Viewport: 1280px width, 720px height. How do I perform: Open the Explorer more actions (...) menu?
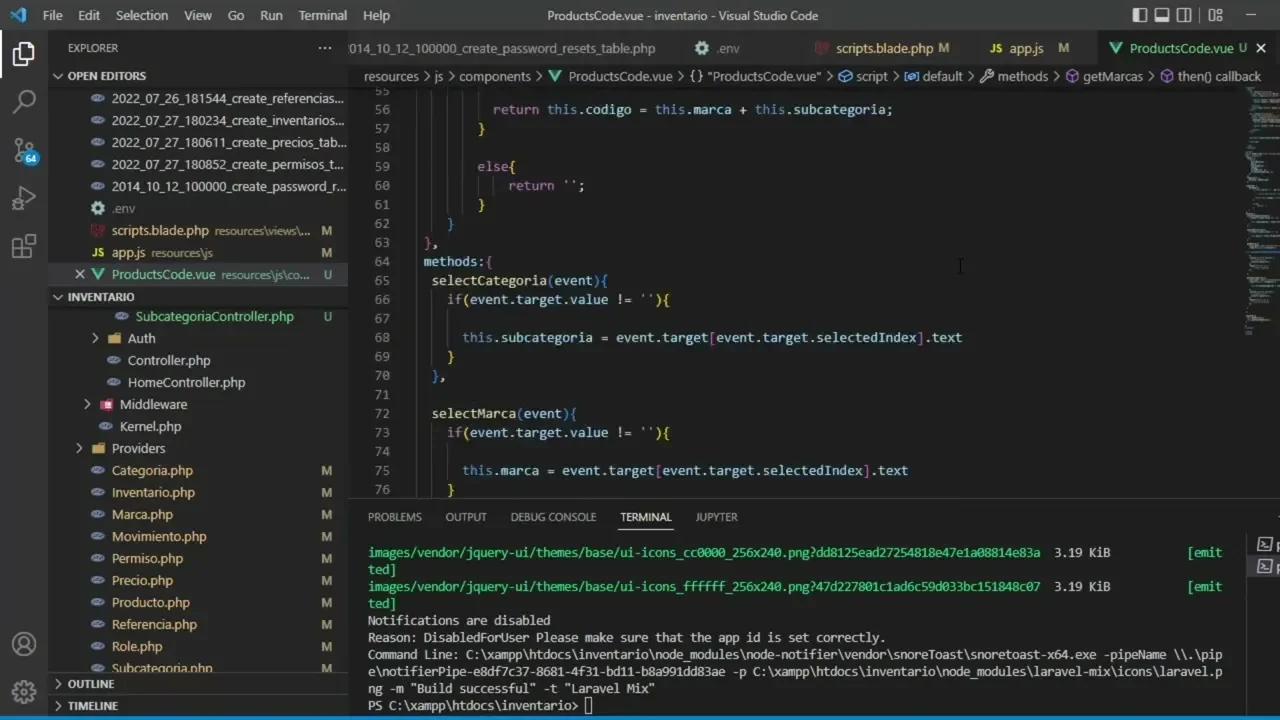tap(324, 47)
